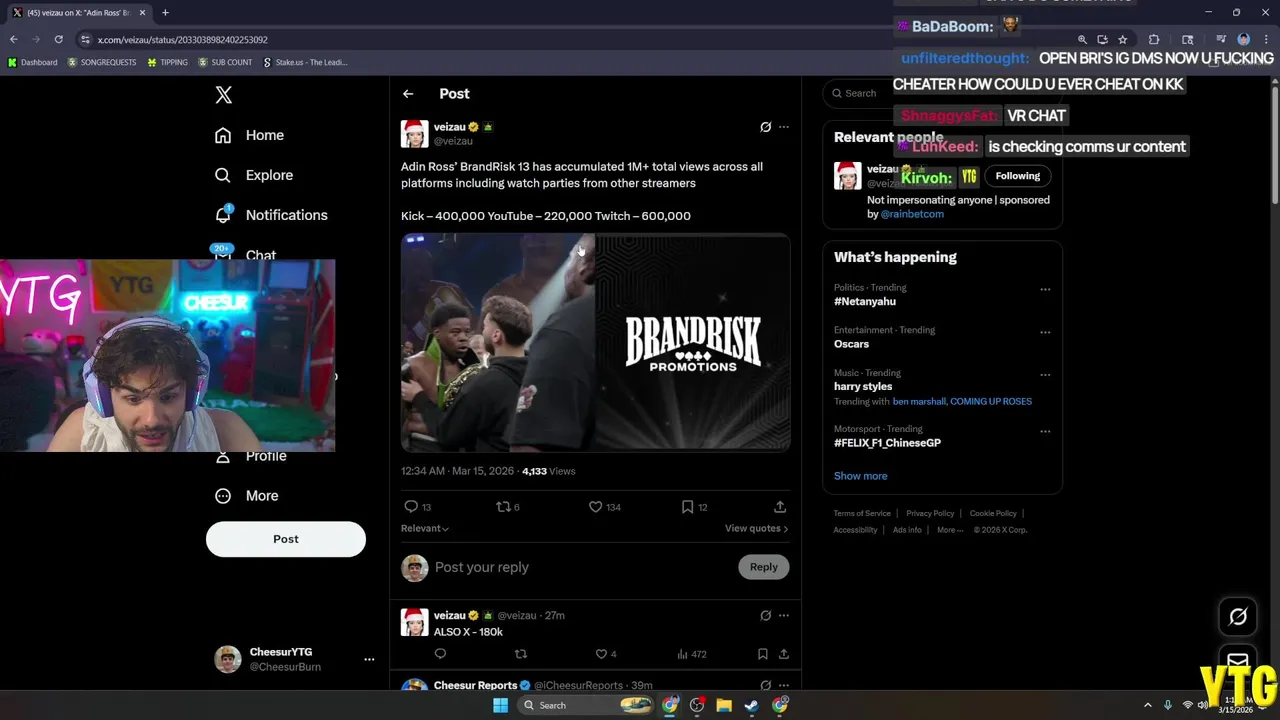The image size is (1280, 720).
Task: Reload the page in browser
Action: [x=59, y=39]
